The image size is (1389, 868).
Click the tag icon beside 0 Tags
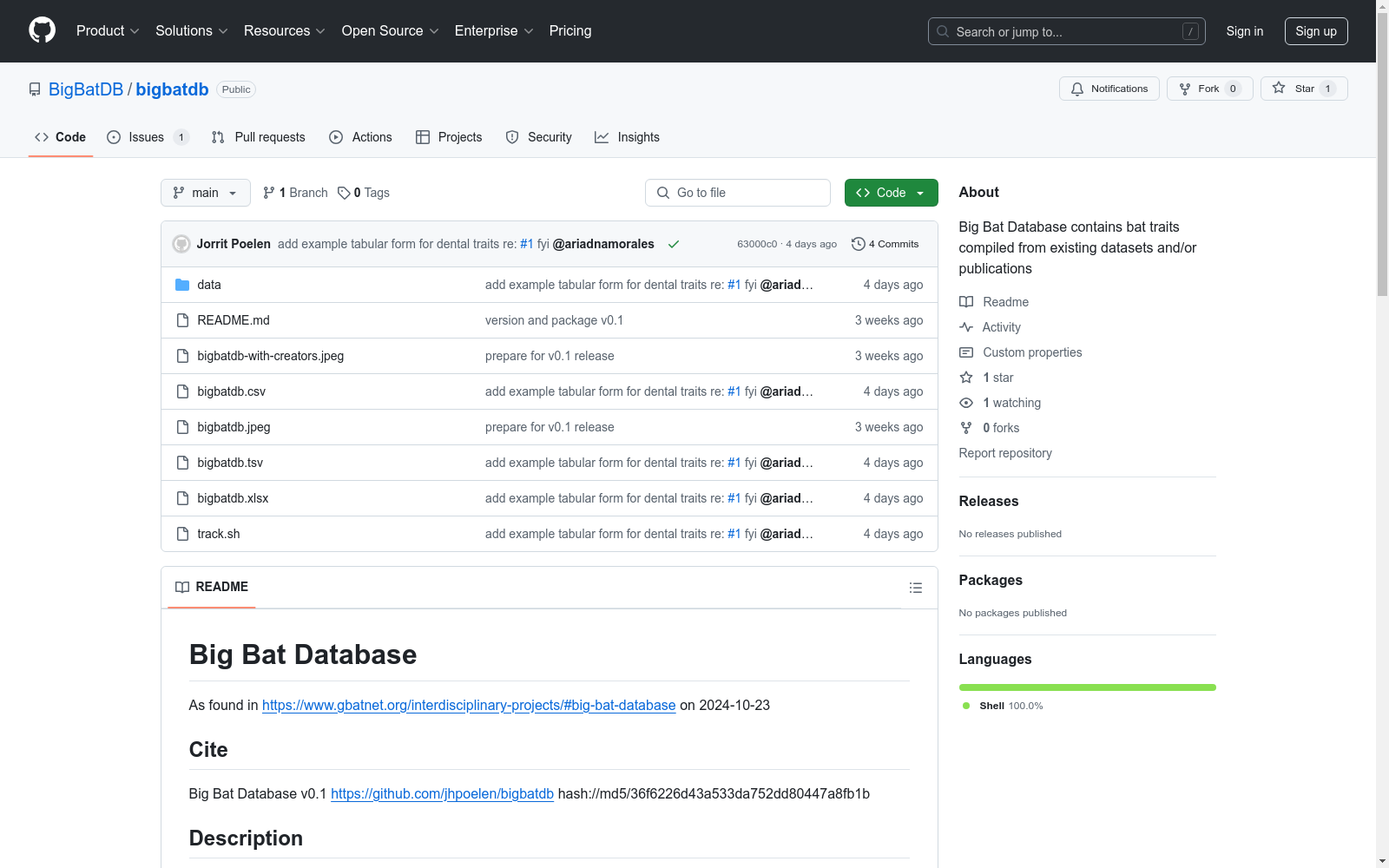point(344,193)
